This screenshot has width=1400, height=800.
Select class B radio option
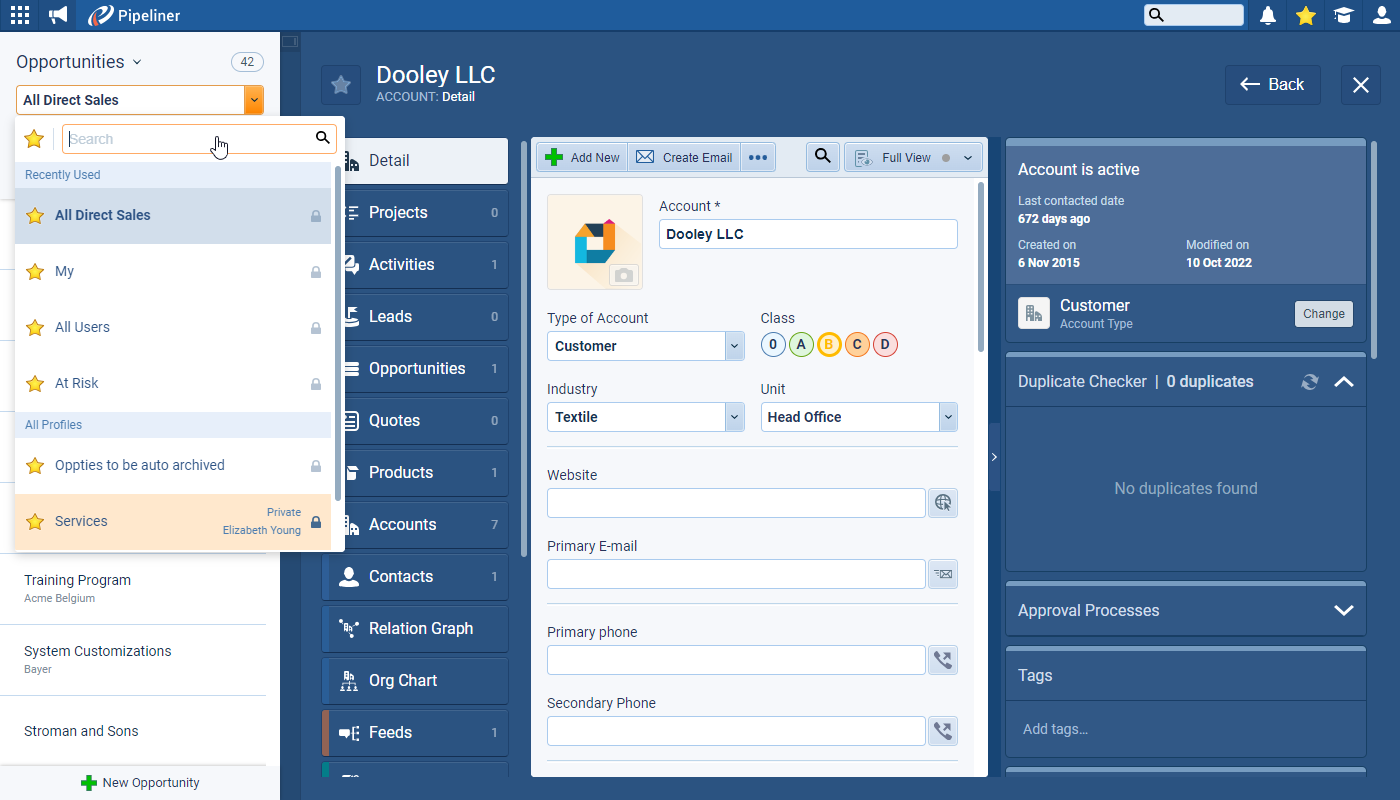pos(829,345)
